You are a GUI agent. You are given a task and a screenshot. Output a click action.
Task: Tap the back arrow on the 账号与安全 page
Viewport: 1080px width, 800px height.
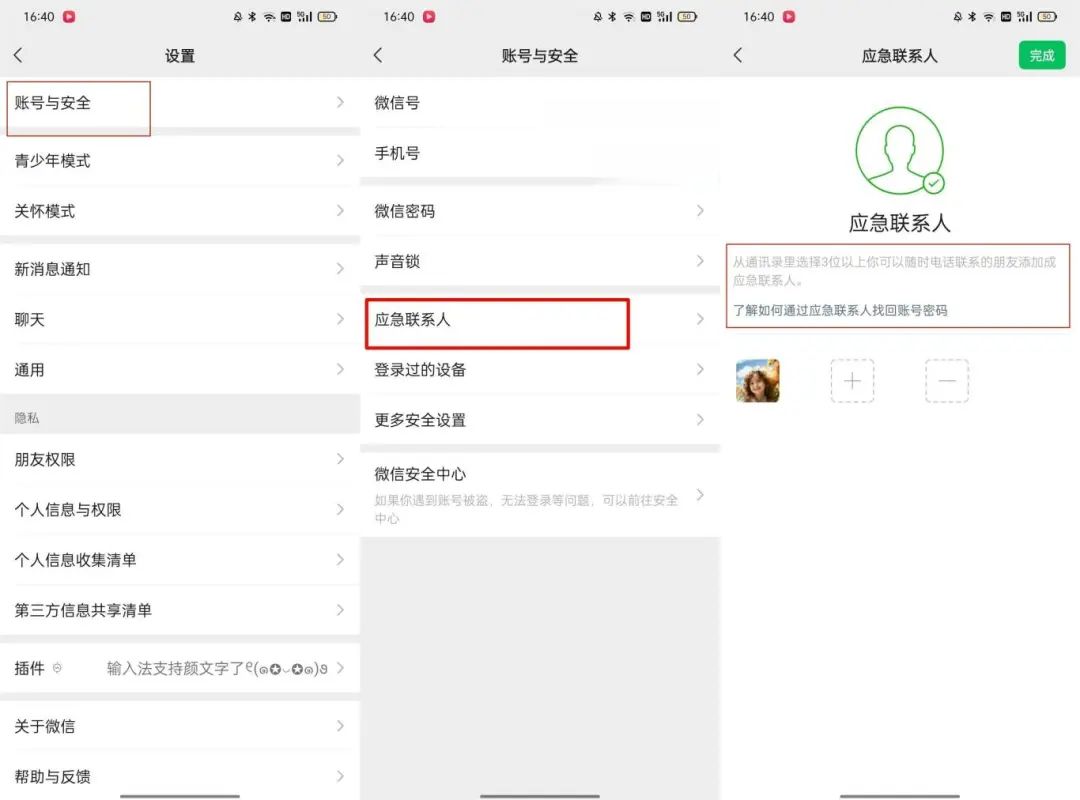(378, 56)
